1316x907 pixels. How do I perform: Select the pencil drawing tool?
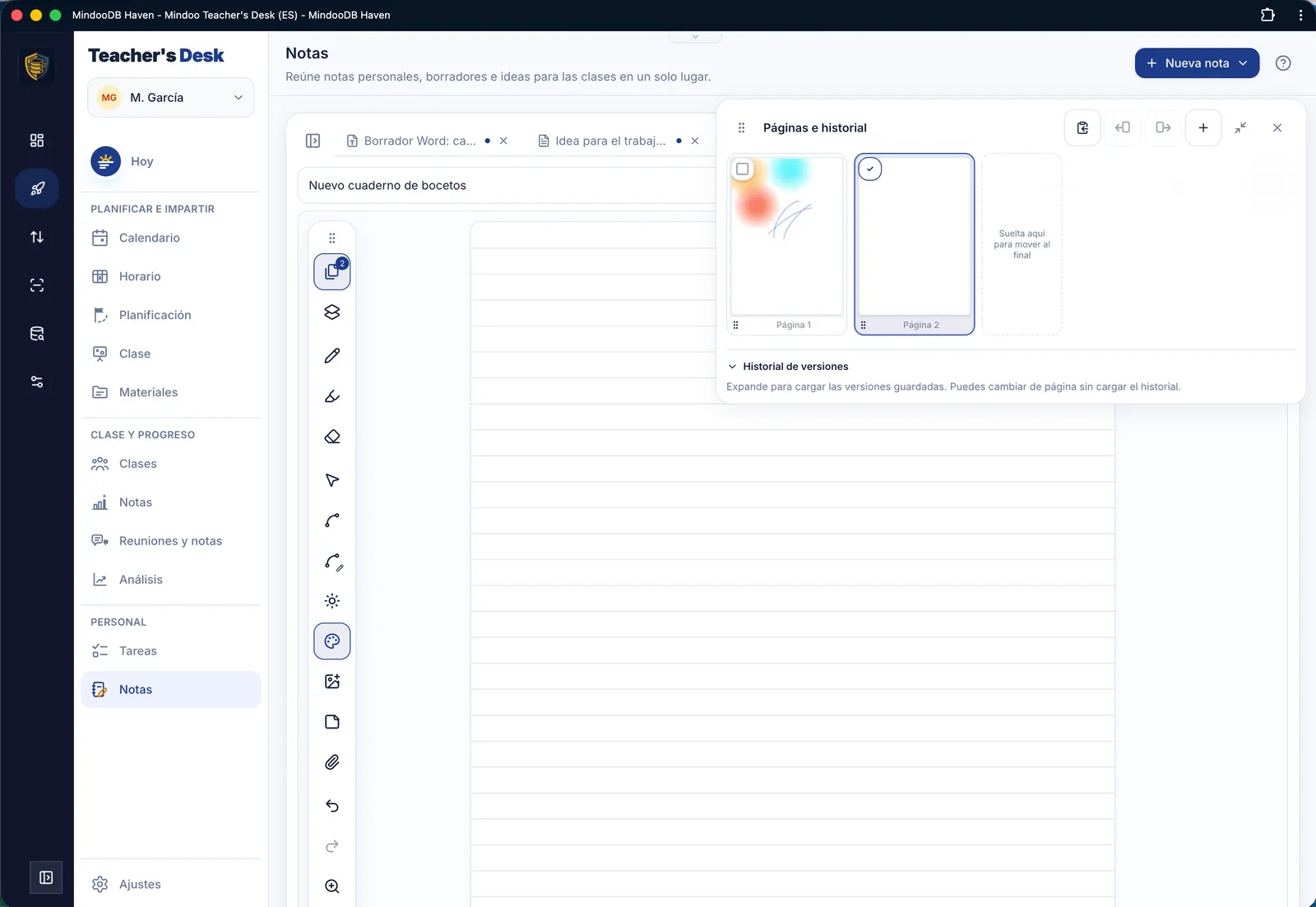pos(332,356)
